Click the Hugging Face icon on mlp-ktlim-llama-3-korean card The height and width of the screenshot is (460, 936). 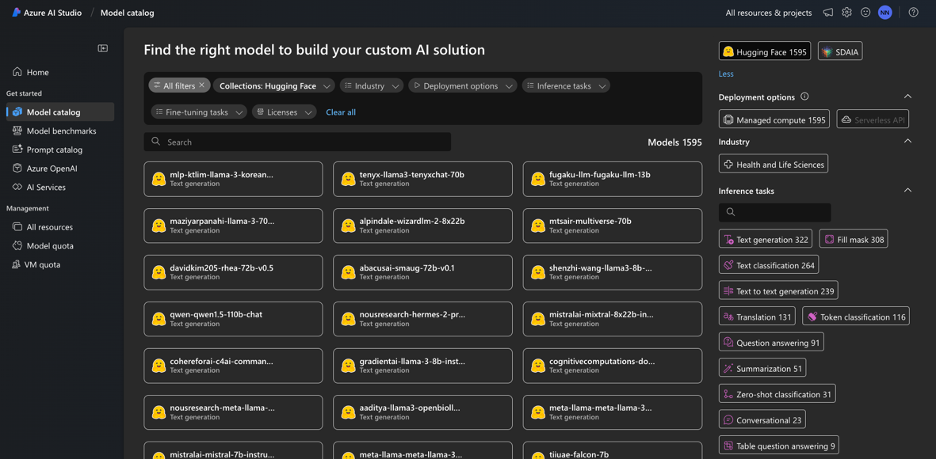coord(158,179)
